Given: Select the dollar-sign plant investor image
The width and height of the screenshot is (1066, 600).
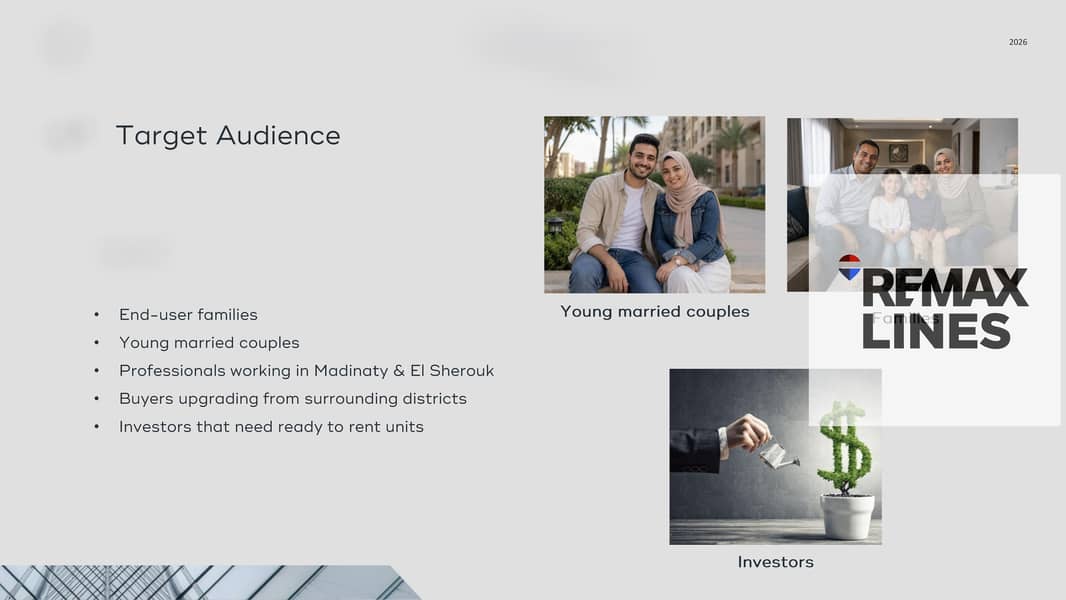Looking at the screenshot, I should pyautogui.click(x=775, y=457).
